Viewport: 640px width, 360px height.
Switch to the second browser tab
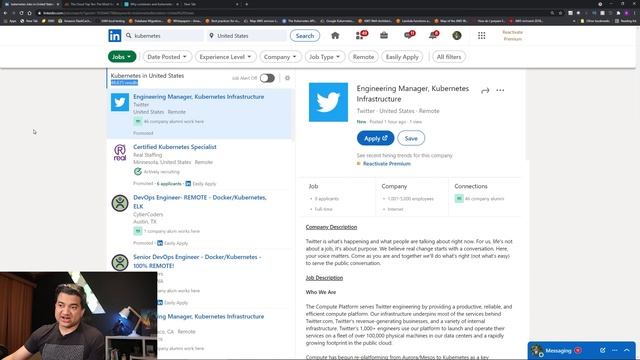tap(92, 4)
